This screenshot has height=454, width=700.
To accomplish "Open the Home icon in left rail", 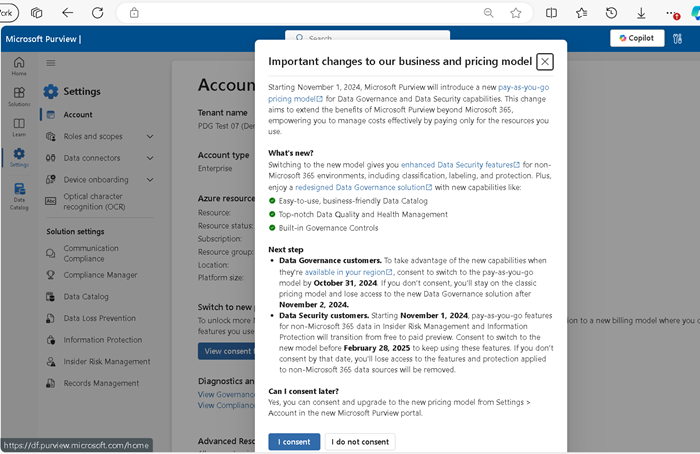I will (x=19, y=66).
